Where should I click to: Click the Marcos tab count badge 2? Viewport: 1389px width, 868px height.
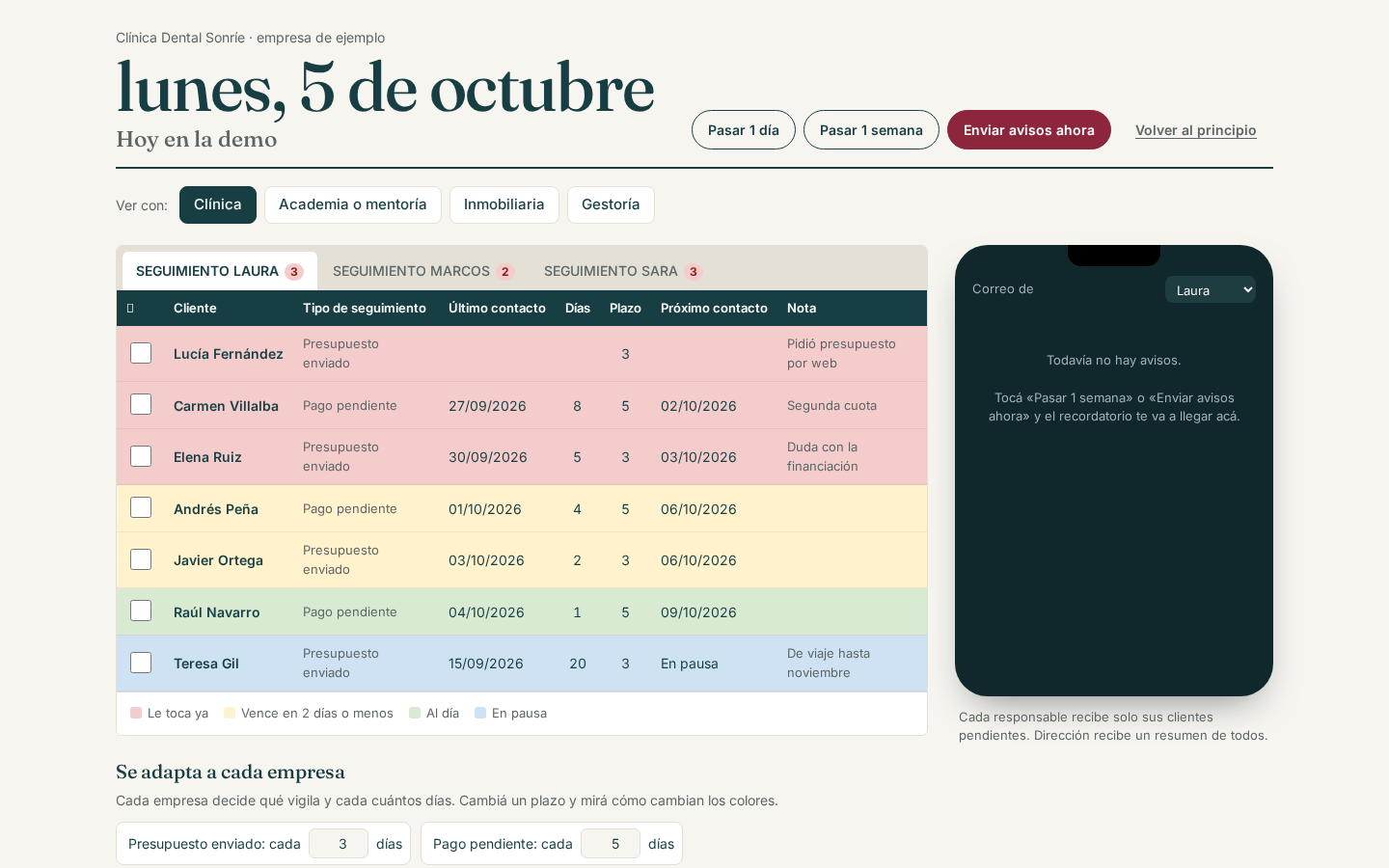coord(504,272)
